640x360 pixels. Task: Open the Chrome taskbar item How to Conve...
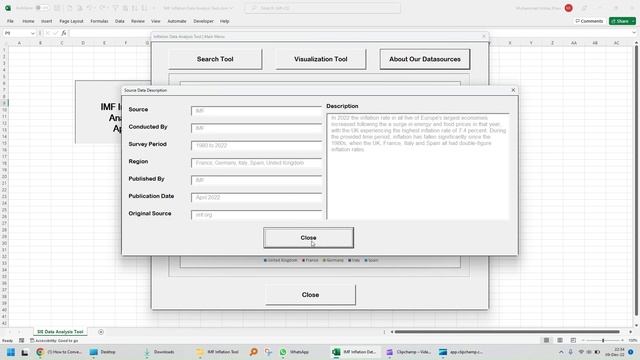60,352
